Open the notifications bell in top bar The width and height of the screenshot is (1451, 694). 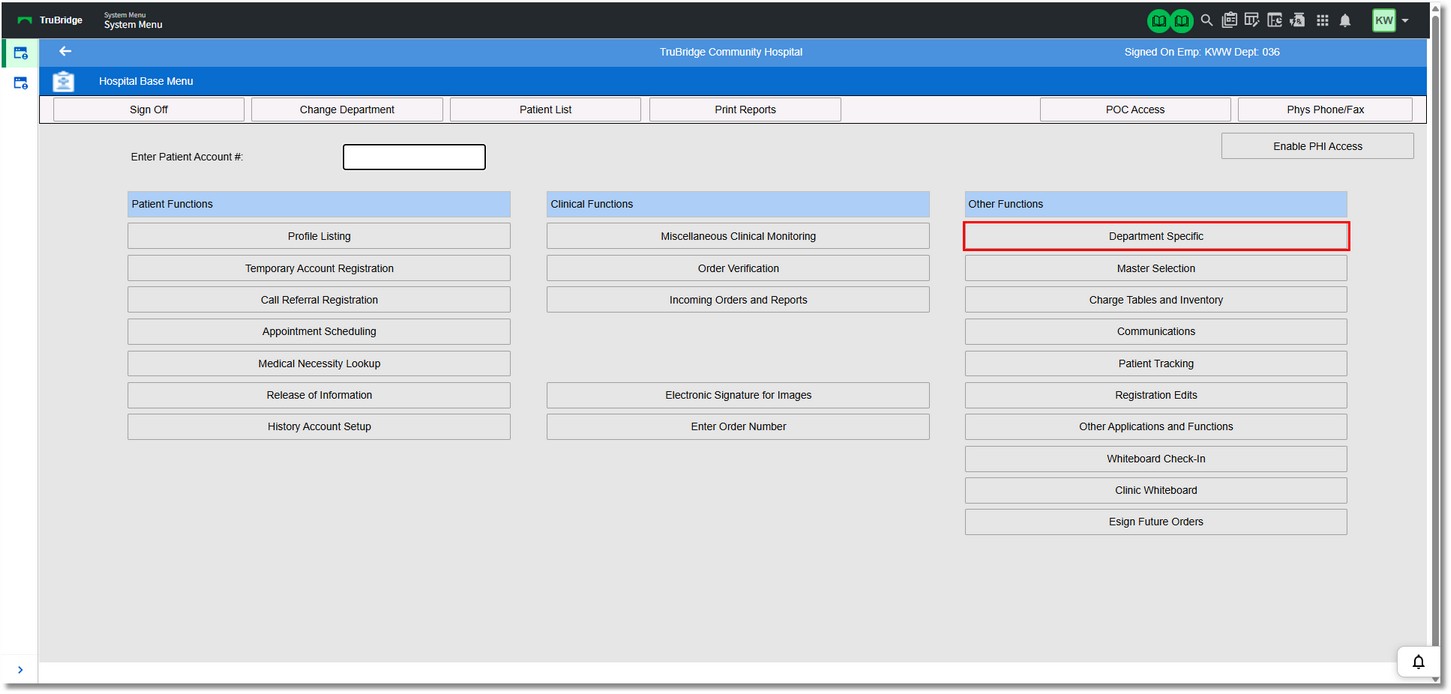(x=1345, y=20)
